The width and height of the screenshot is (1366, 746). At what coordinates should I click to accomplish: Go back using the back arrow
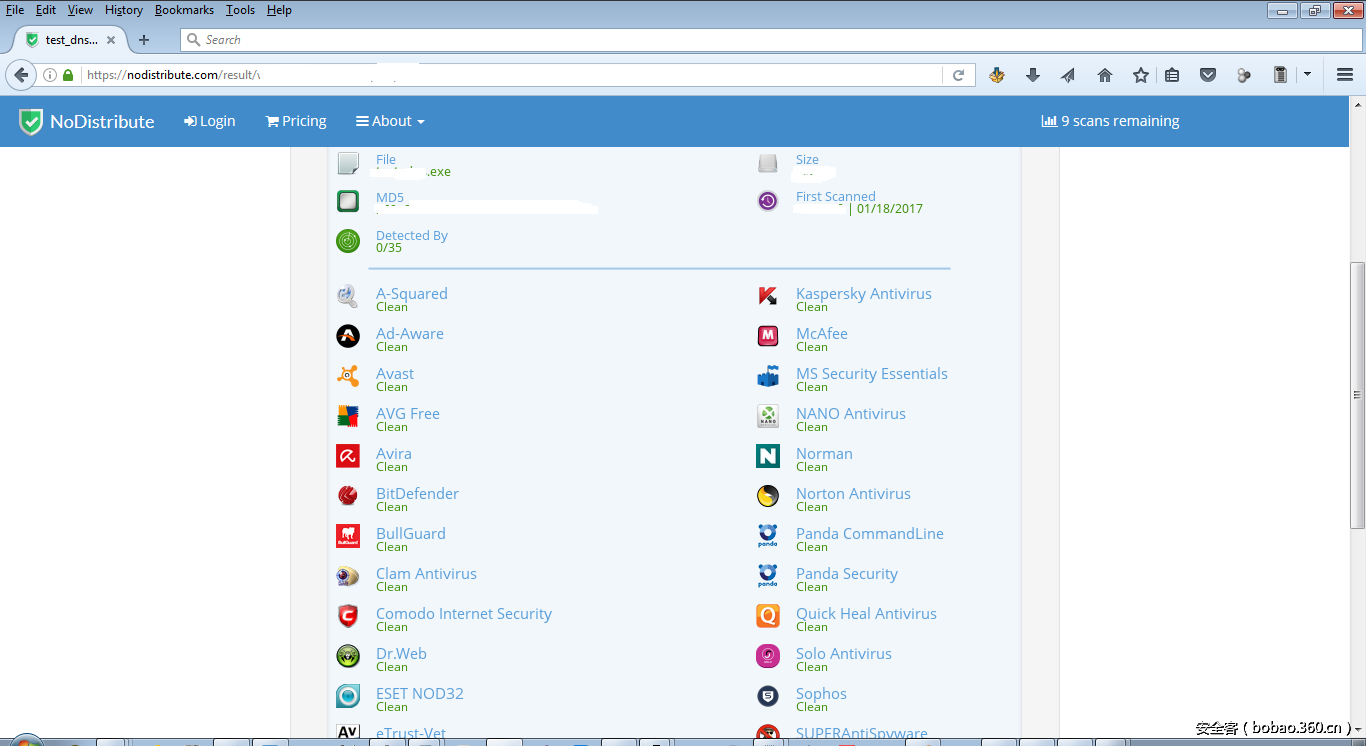pos(21,75)
